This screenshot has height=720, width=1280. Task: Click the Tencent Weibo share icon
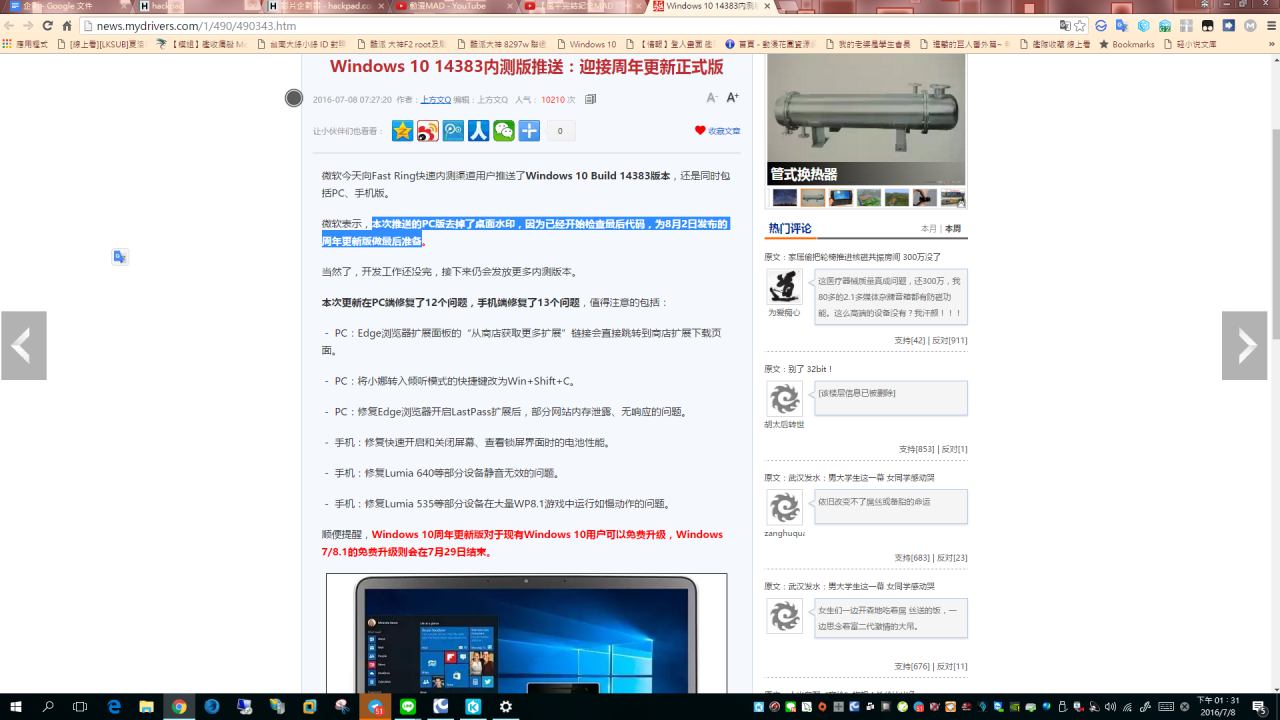point(453,131)
